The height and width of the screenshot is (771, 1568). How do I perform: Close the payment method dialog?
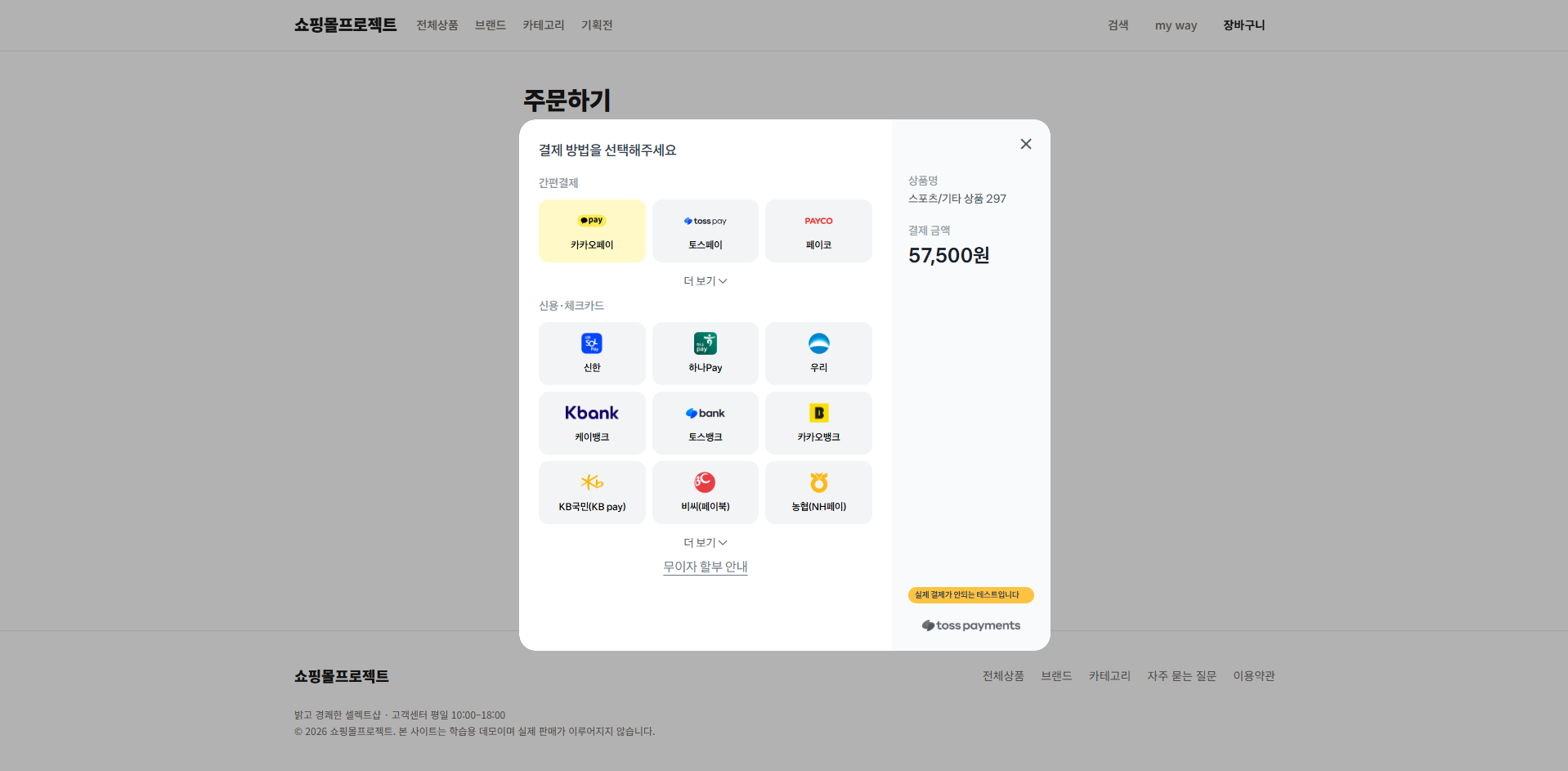1026,144
